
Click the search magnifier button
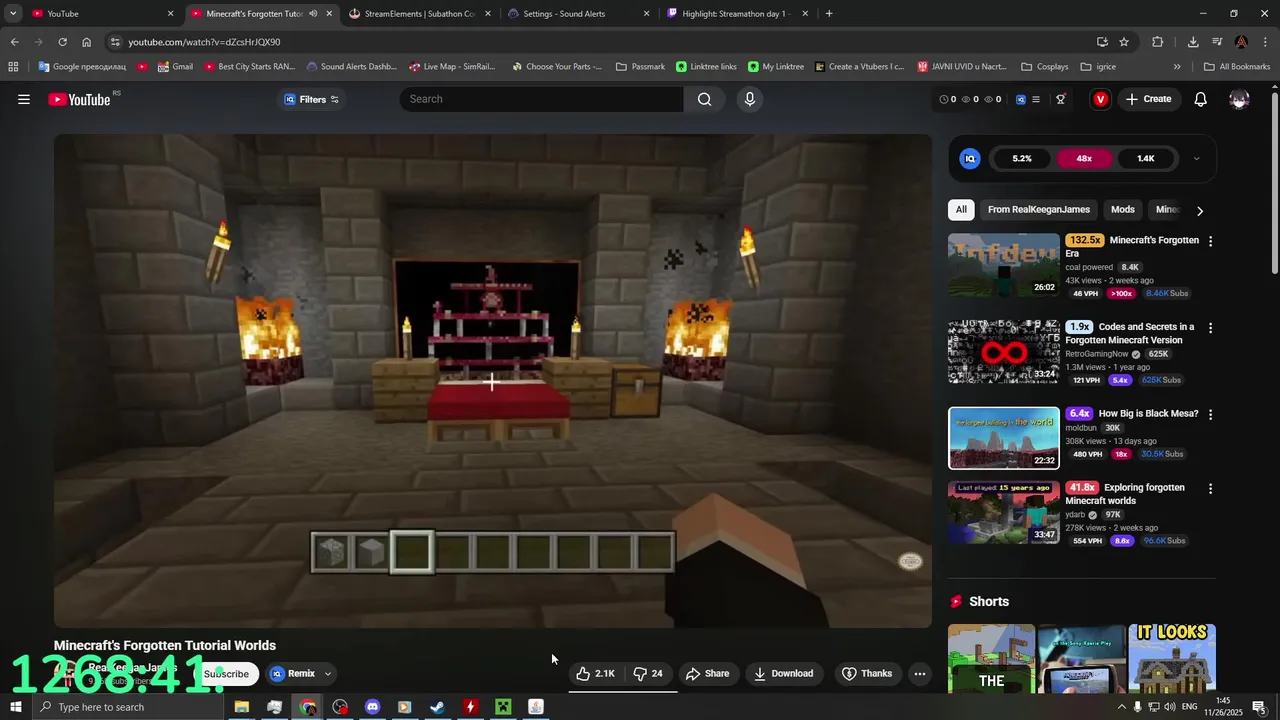[705, 99]
